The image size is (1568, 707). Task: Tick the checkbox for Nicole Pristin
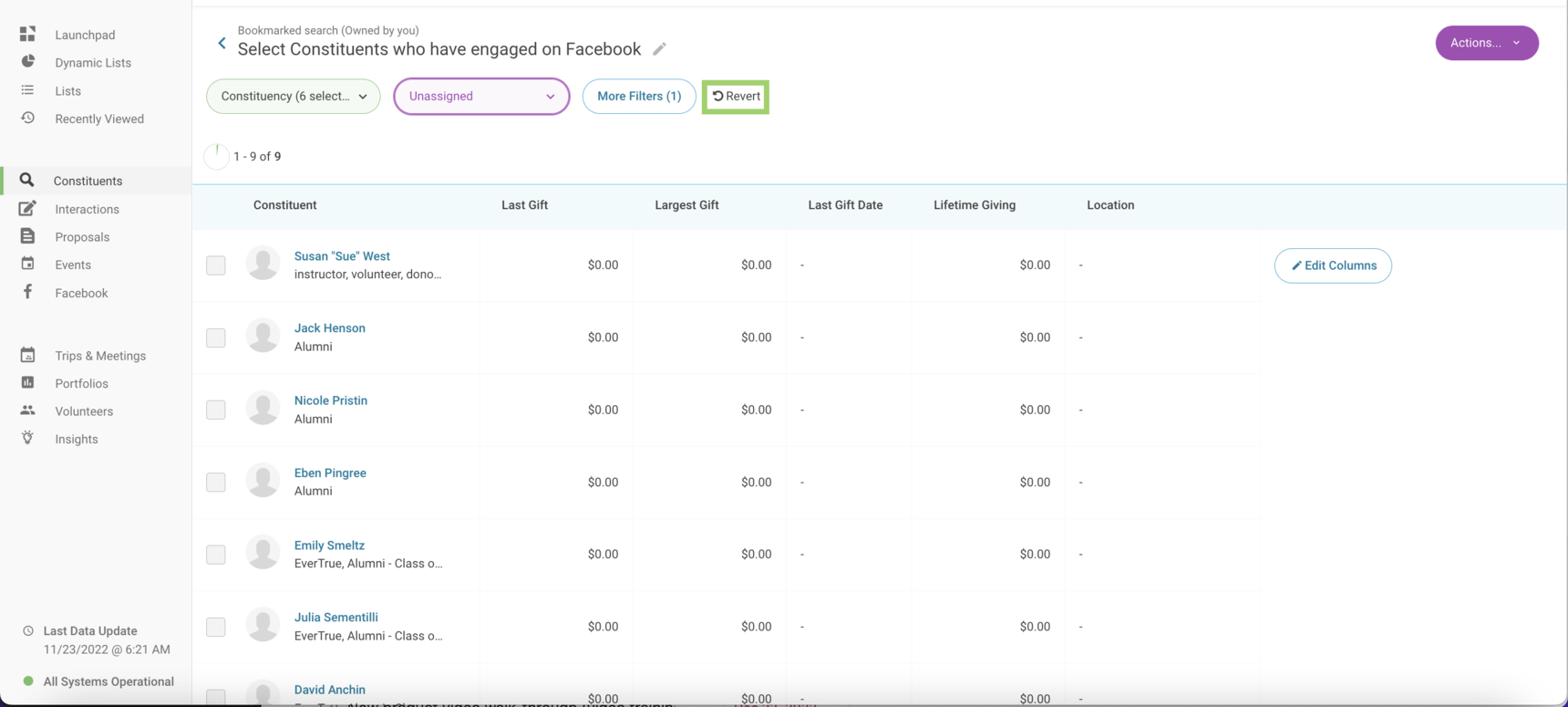(x=216, y=410)
